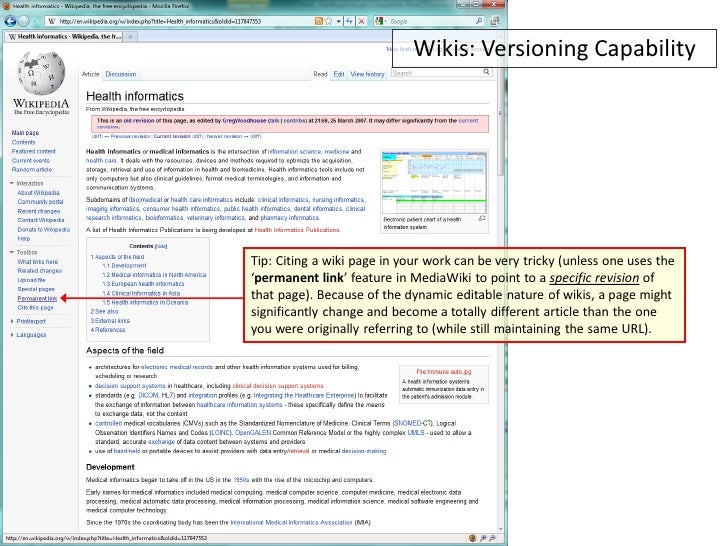The height and width of the screenshot is (546, 728).
Task: Open Cite this page link
Action: click(x=35, y=307)
